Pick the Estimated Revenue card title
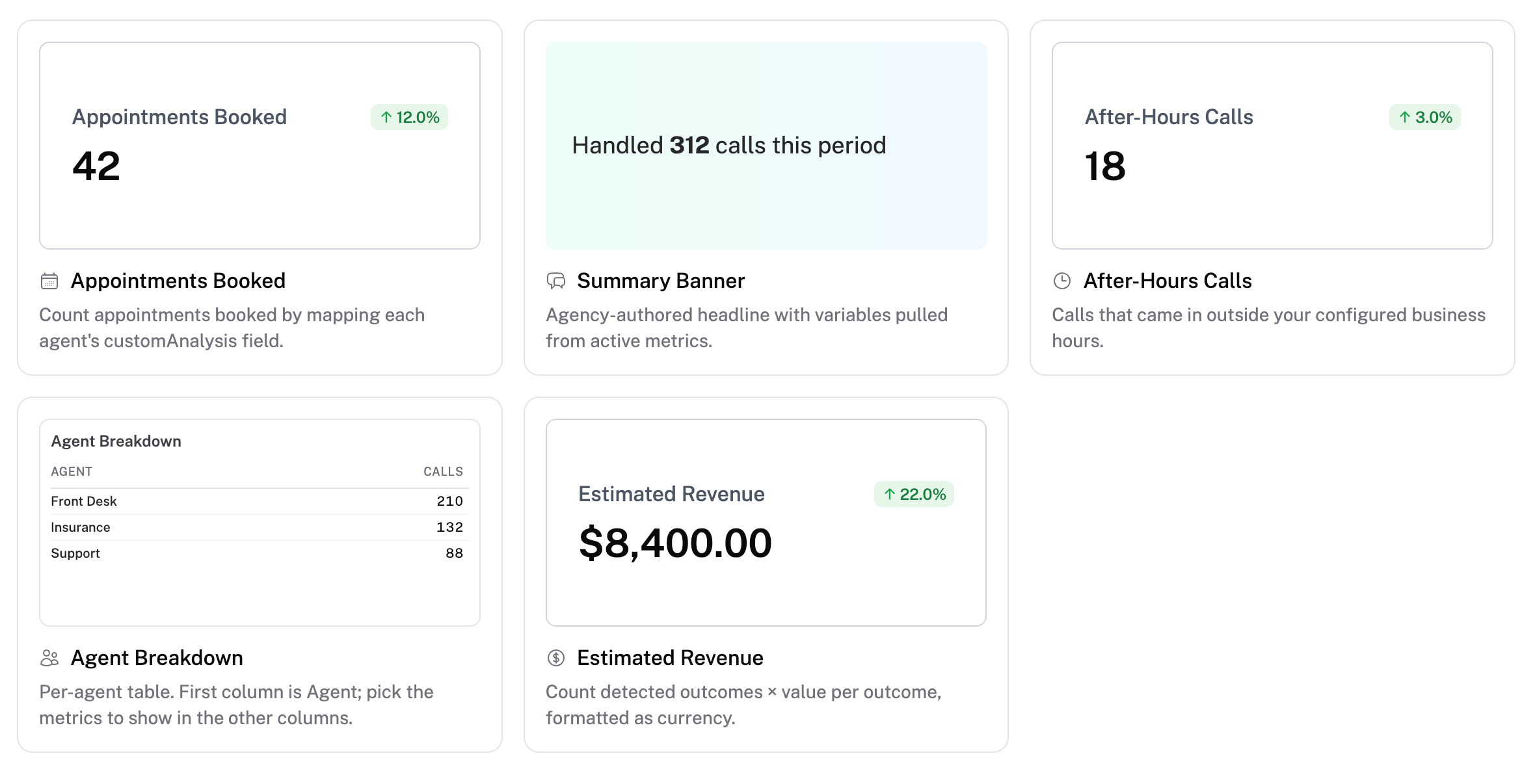 tap(670, 658)
